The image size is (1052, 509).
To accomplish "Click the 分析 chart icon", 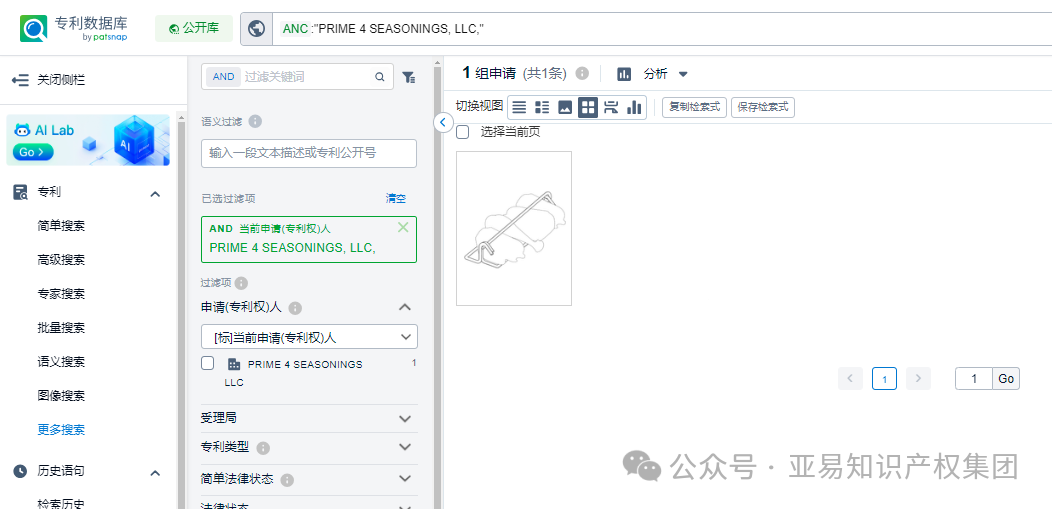I will 624,74.
